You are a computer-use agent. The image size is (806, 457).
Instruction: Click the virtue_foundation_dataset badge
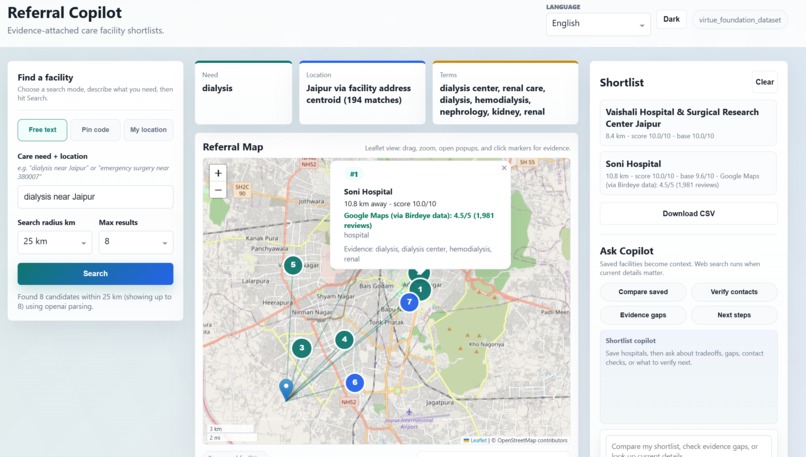pos(739,20)
